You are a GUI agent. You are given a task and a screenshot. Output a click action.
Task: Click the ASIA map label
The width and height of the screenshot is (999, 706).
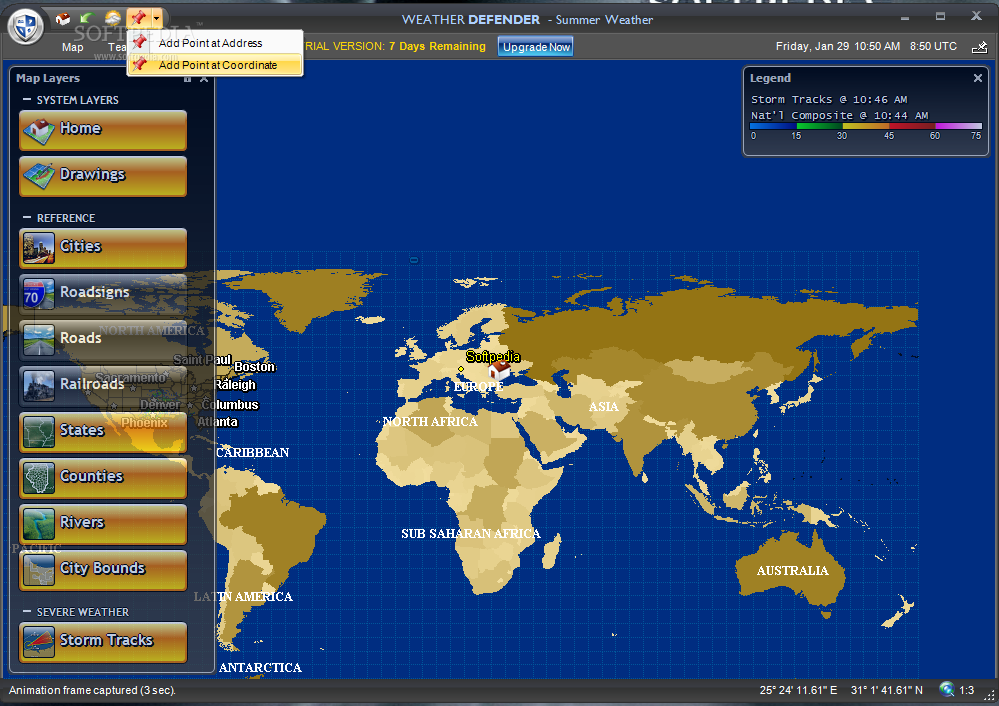[x=603, y=407]
